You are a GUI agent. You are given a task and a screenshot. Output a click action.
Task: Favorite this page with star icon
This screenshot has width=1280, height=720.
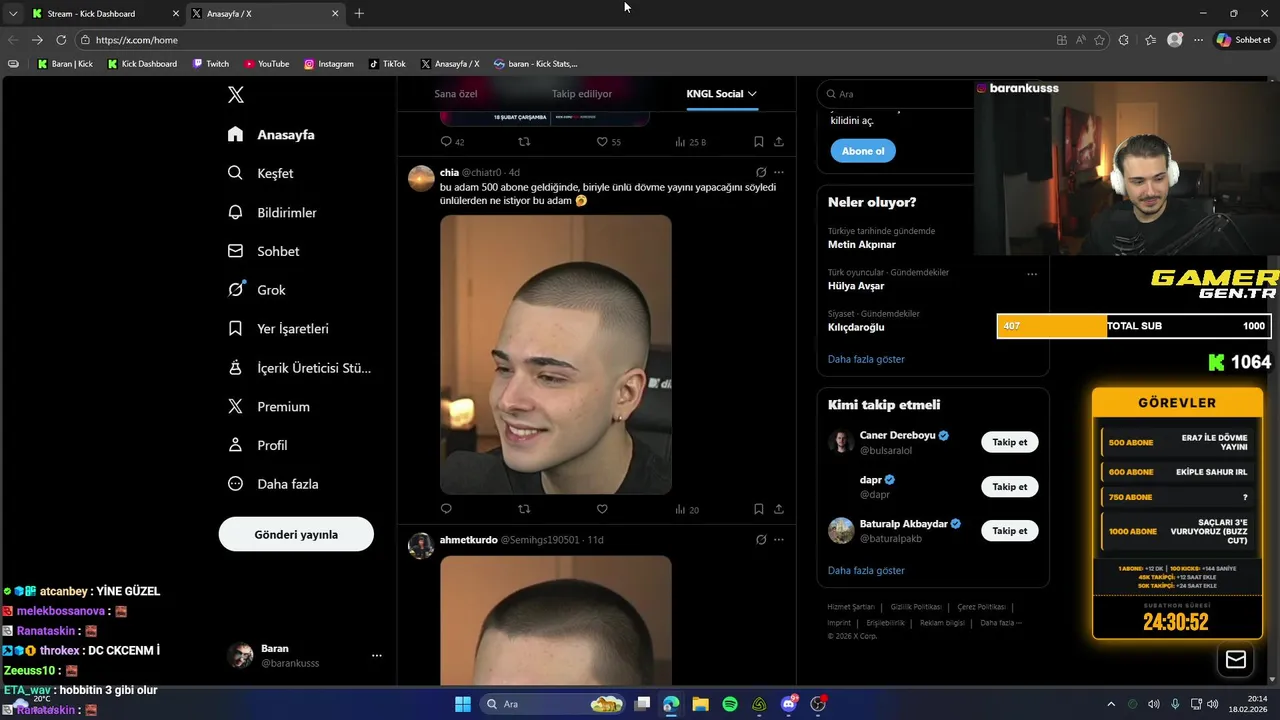(x=1100, y=40)
